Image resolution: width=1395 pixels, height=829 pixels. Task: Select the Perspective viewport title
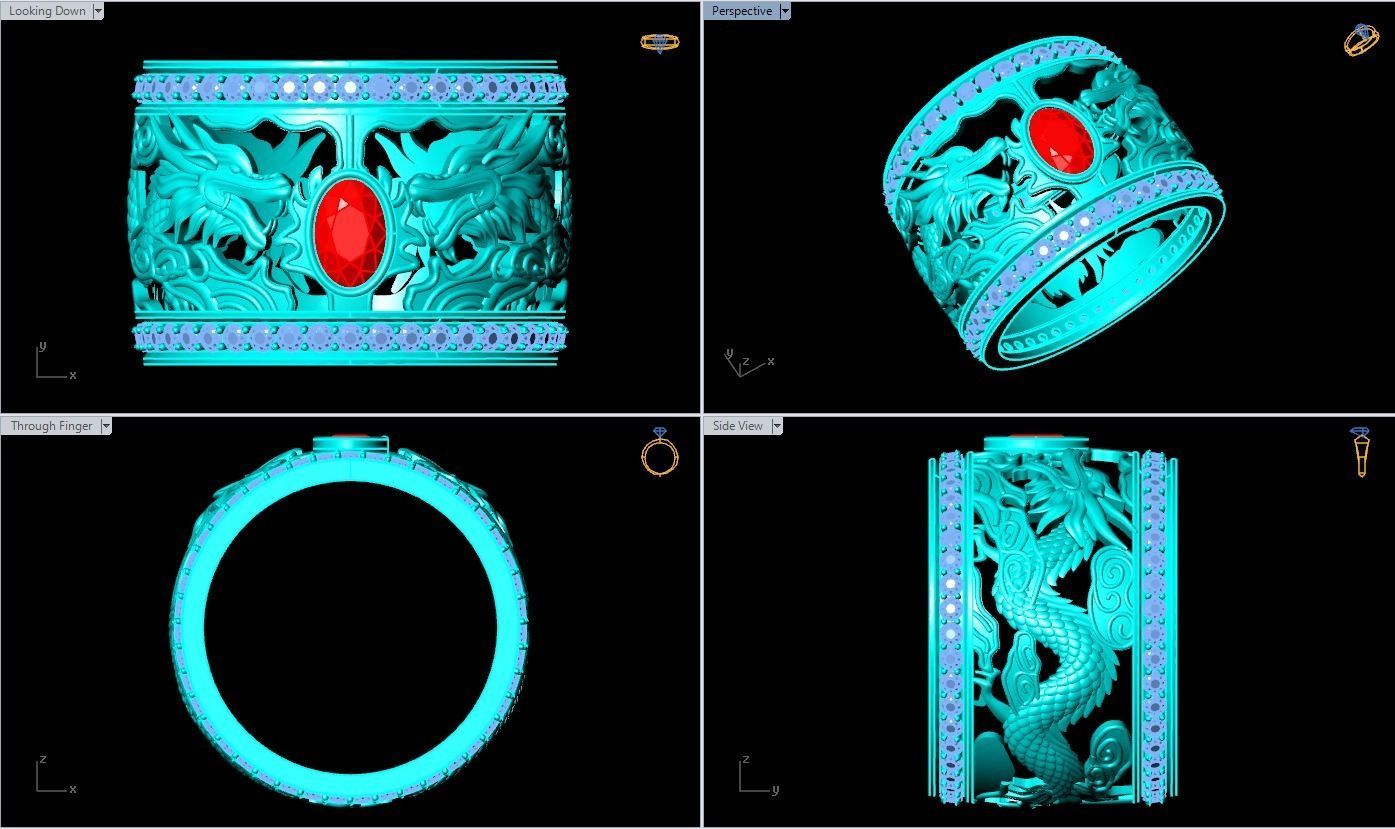(742, 11)
